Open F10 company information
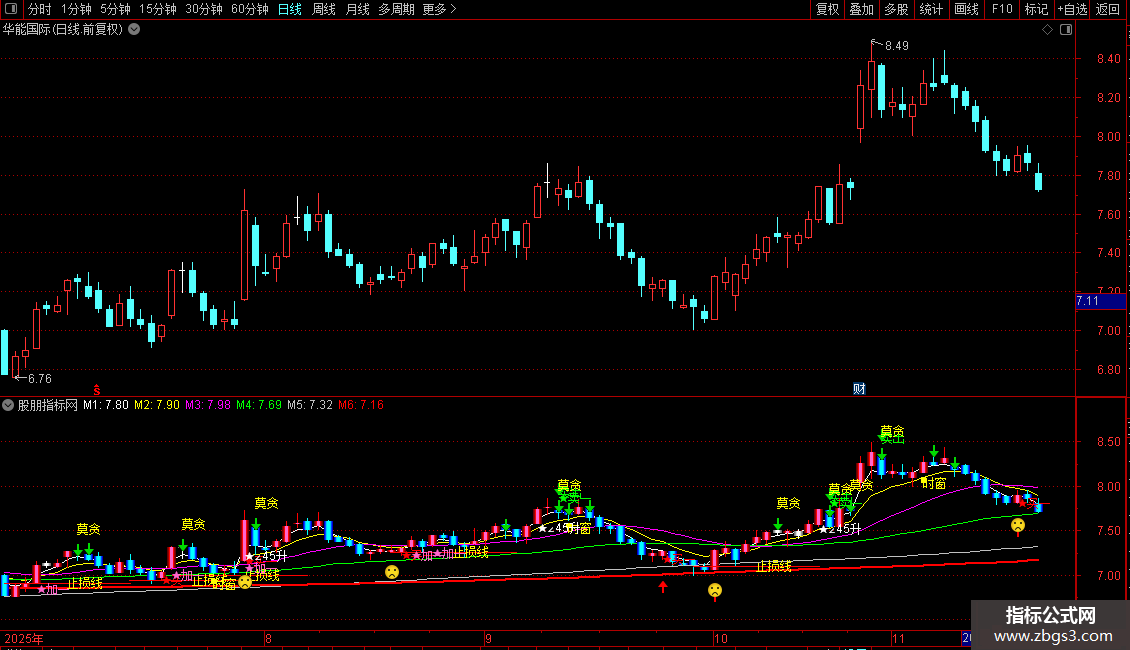This screenshot has width=1130, height=650. pyautogui.click(x=1002, y=9)
